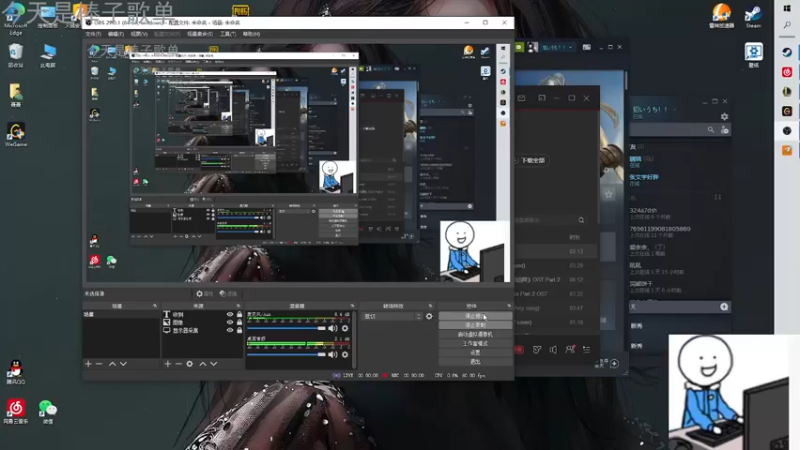Add a new scene with plus icon
The width and height of the screenshot is (800, 450).
tap(88, 364)
